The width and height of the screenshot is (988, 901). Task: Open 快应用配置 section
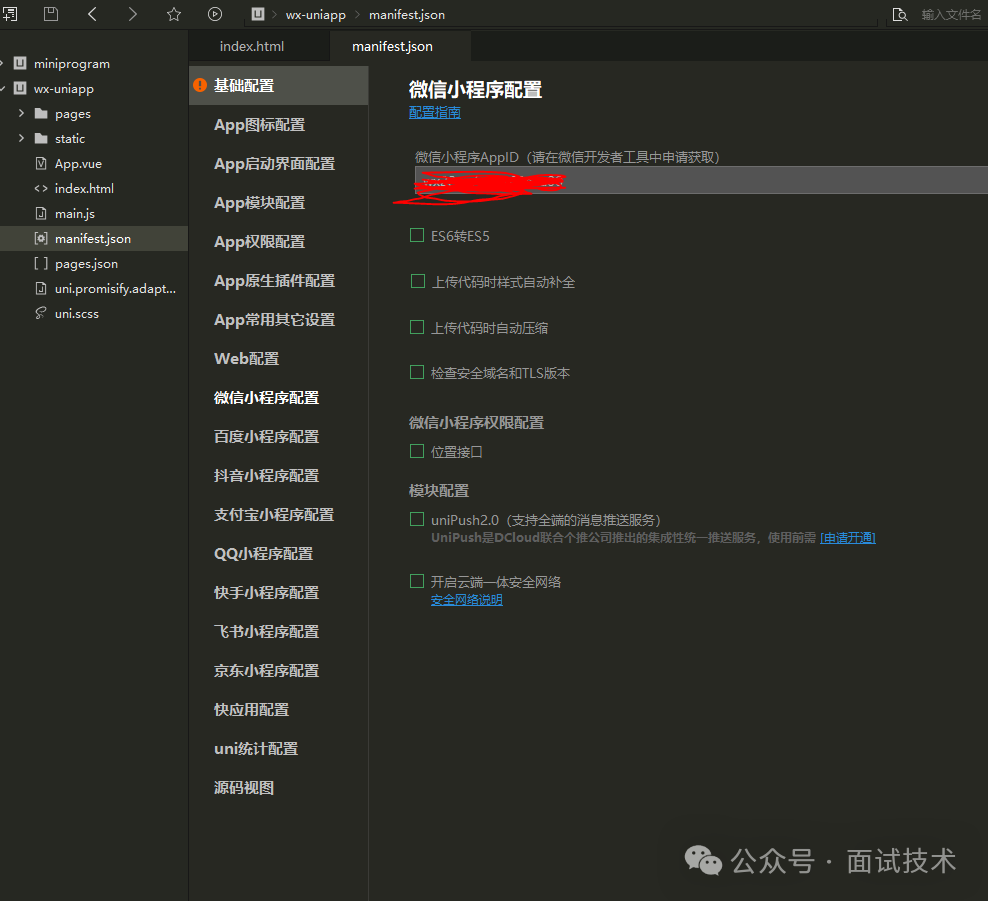251,710
